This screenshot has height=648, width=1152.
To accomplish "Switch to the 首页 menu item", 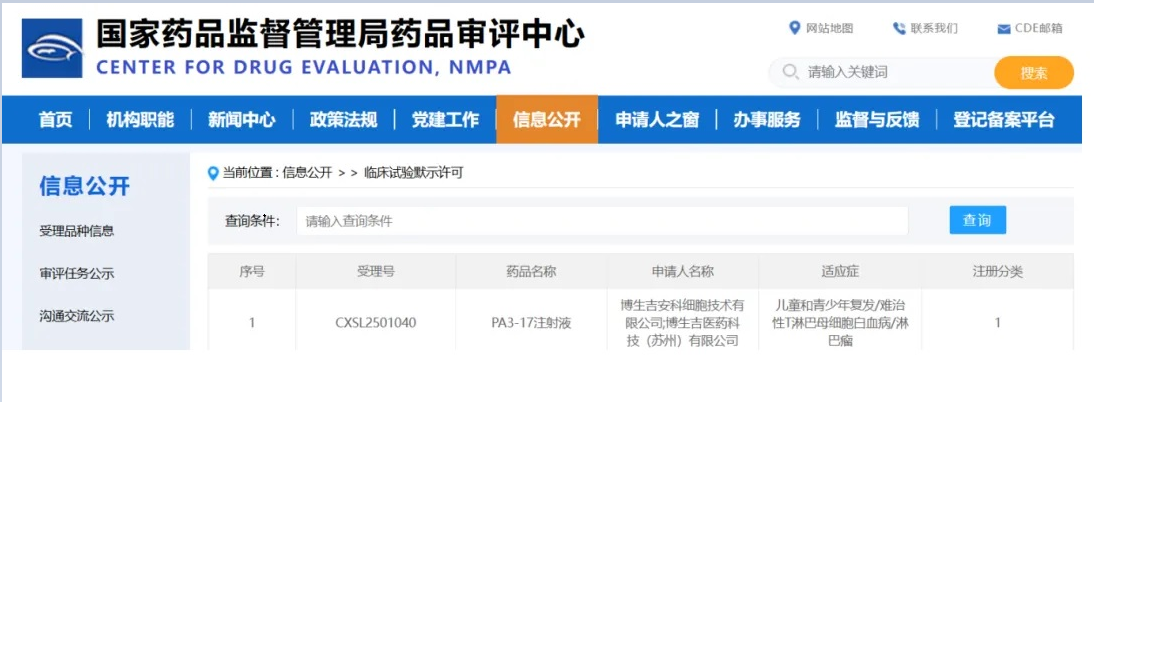I will click(55, 119).
